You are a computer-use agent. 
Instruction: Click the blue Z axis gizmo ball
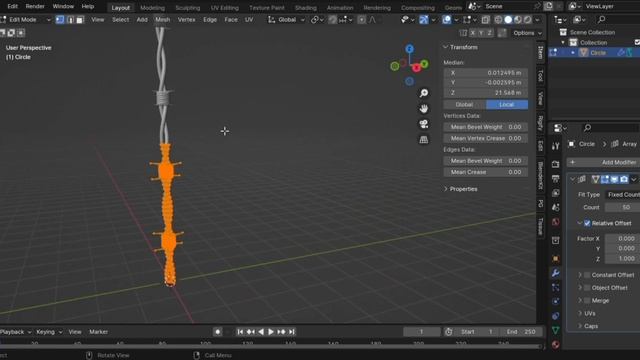(x=409, y=49)
